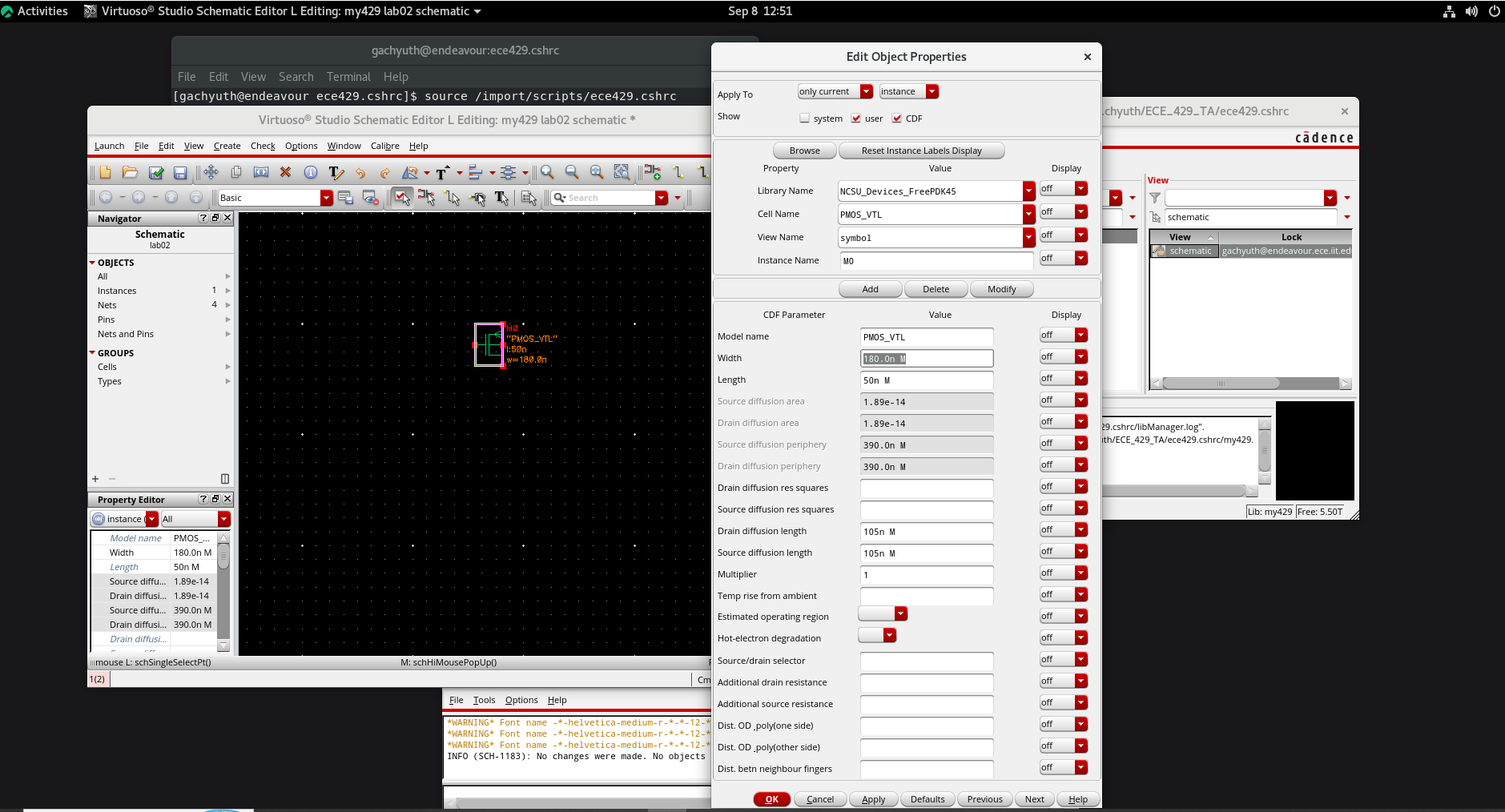Open the Terminal menu in terminal window
The image size is (1505, 812).
click(x=348, y=77)
